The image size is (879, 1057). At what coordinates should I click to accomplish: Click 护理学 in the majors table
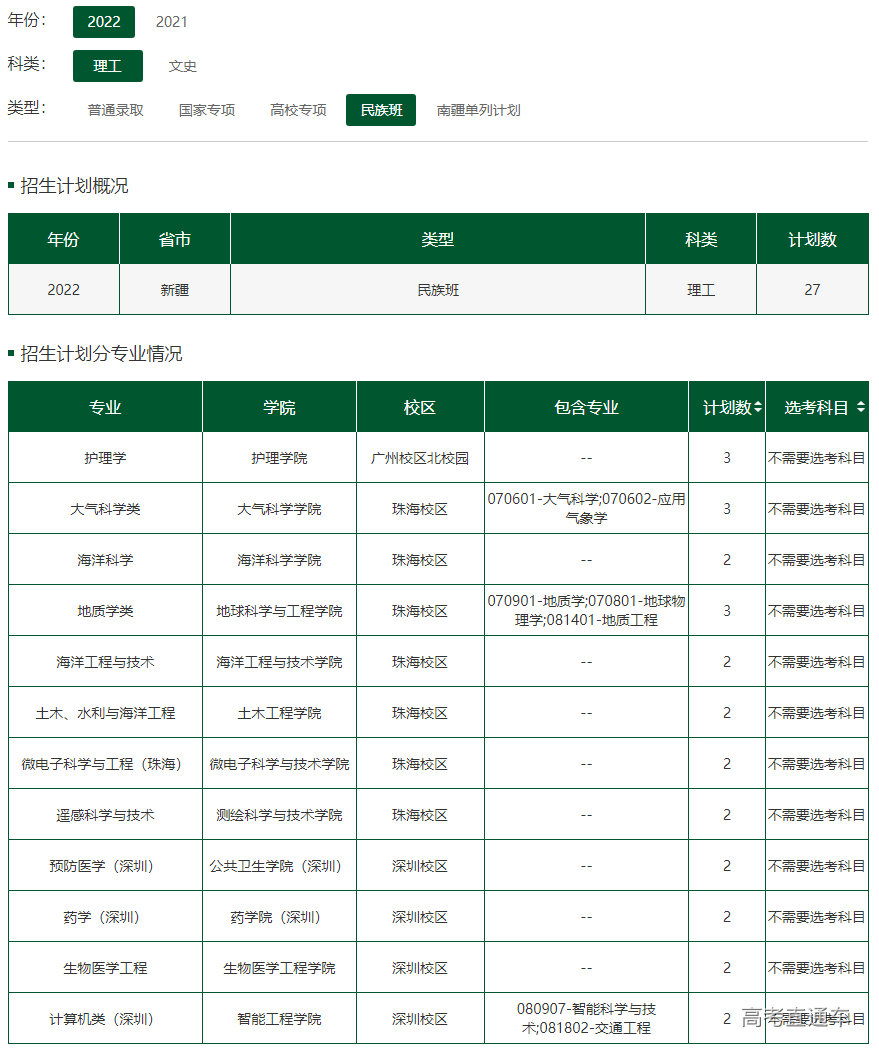[105, 457]
